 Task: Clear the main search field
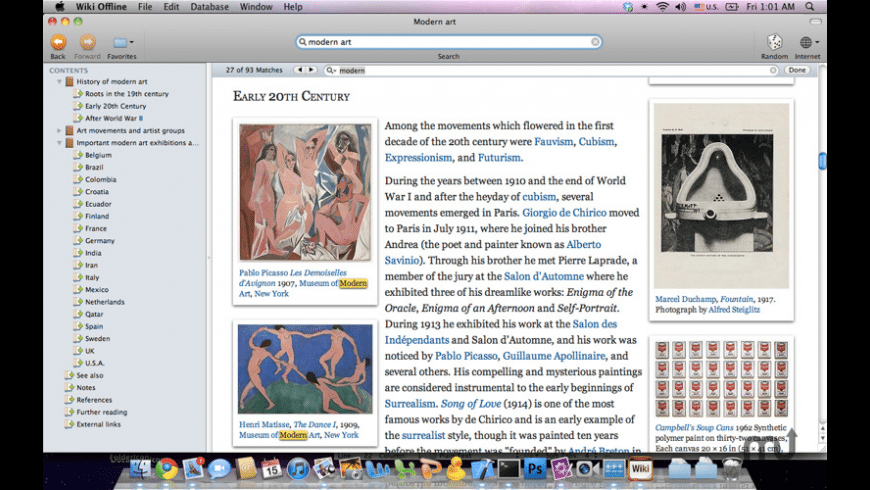pyautogui.click(x=595, y=42)
